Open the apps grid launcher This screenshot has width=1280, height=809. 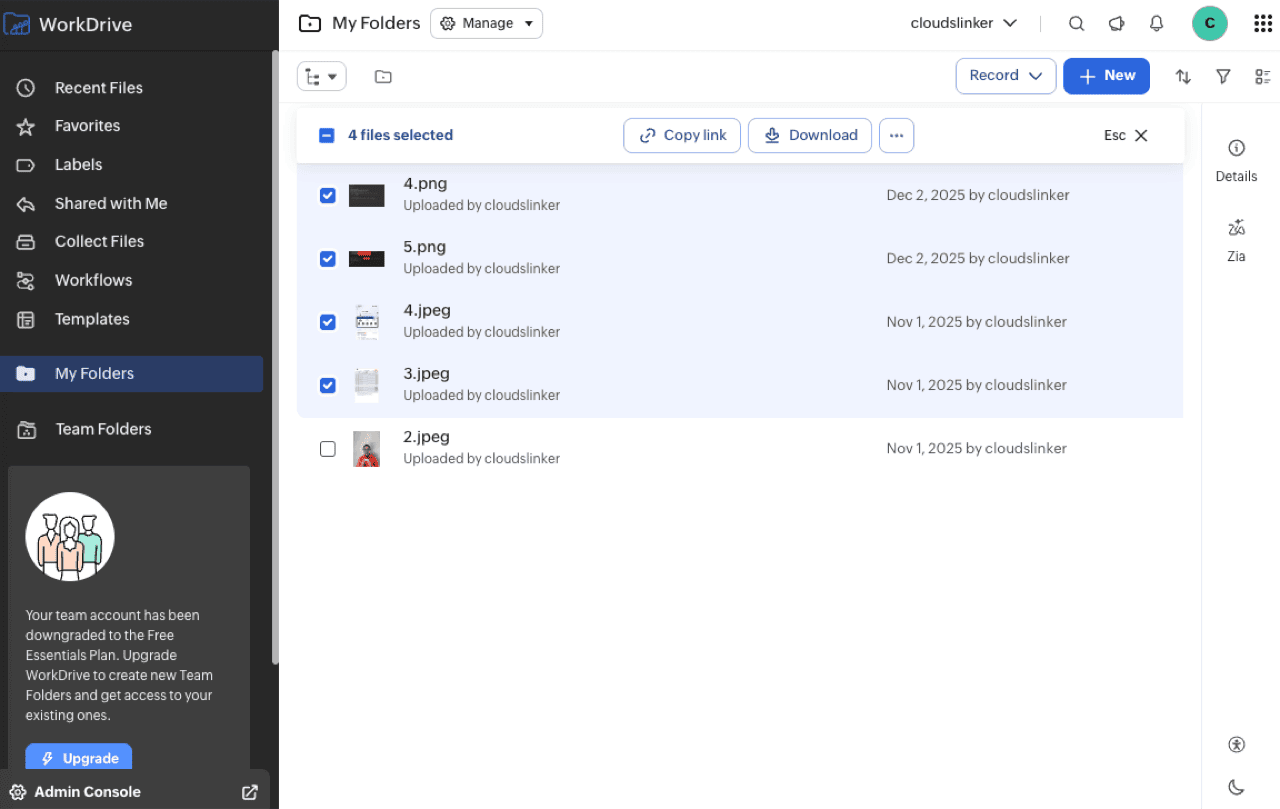tap(1262, 23)
